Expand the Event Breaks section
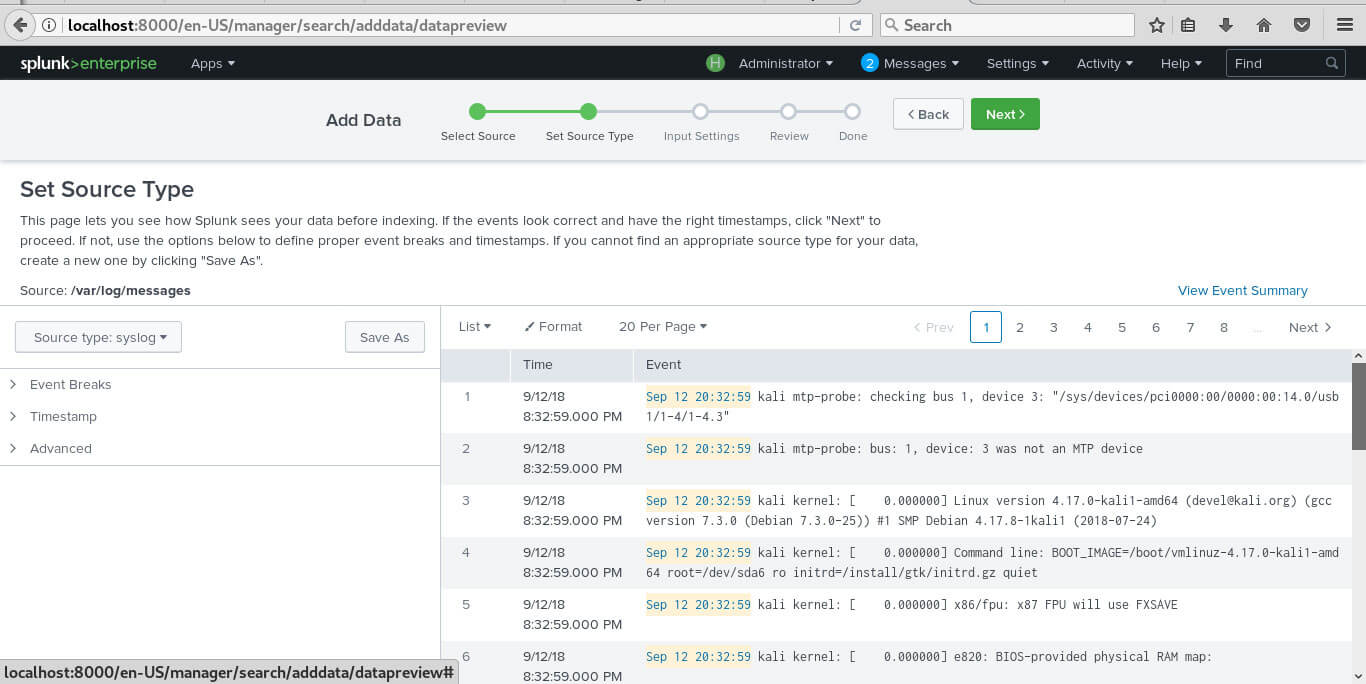1366x684 pixels. click(x=70, y=384)
